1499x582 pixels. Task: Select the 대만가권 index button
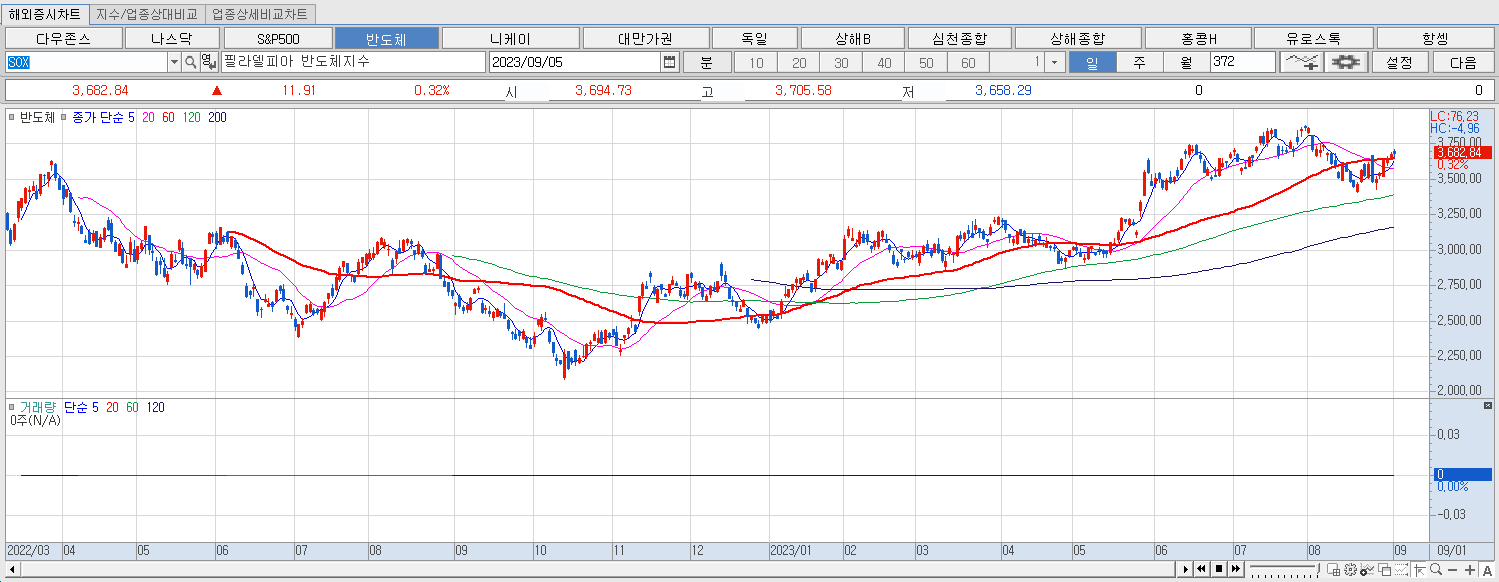645,38
